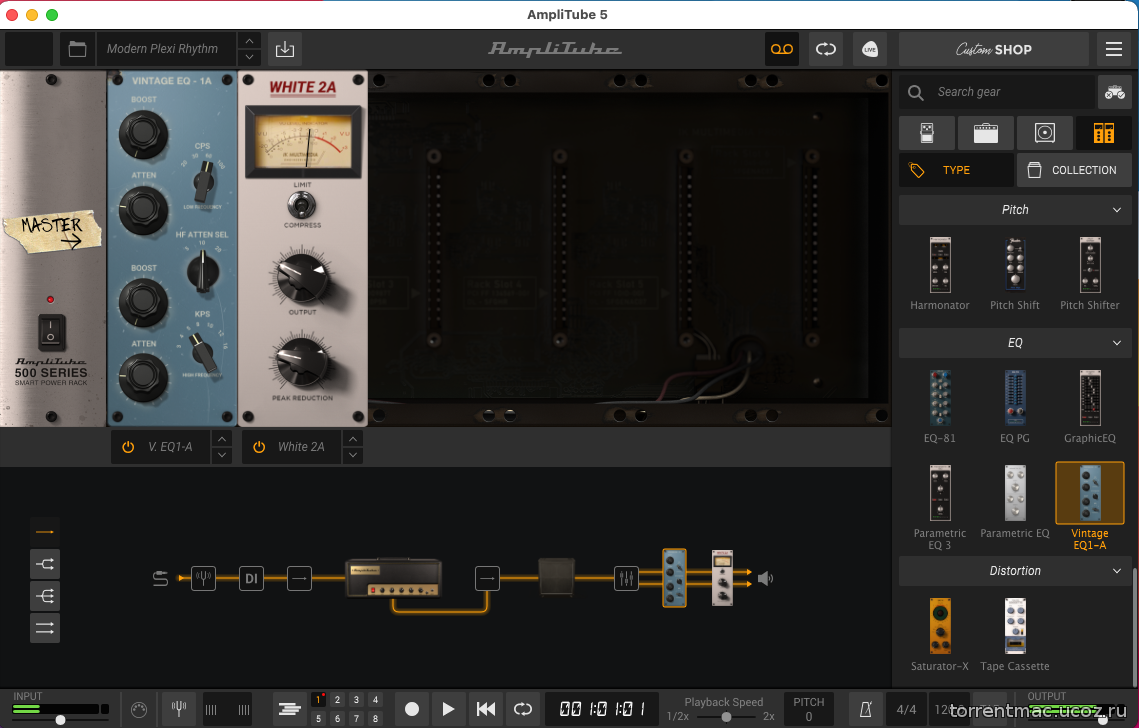Viewport: 1139px width, 728px height.
Task: Show rack effects gear category
Action: tap(1103, 133)
